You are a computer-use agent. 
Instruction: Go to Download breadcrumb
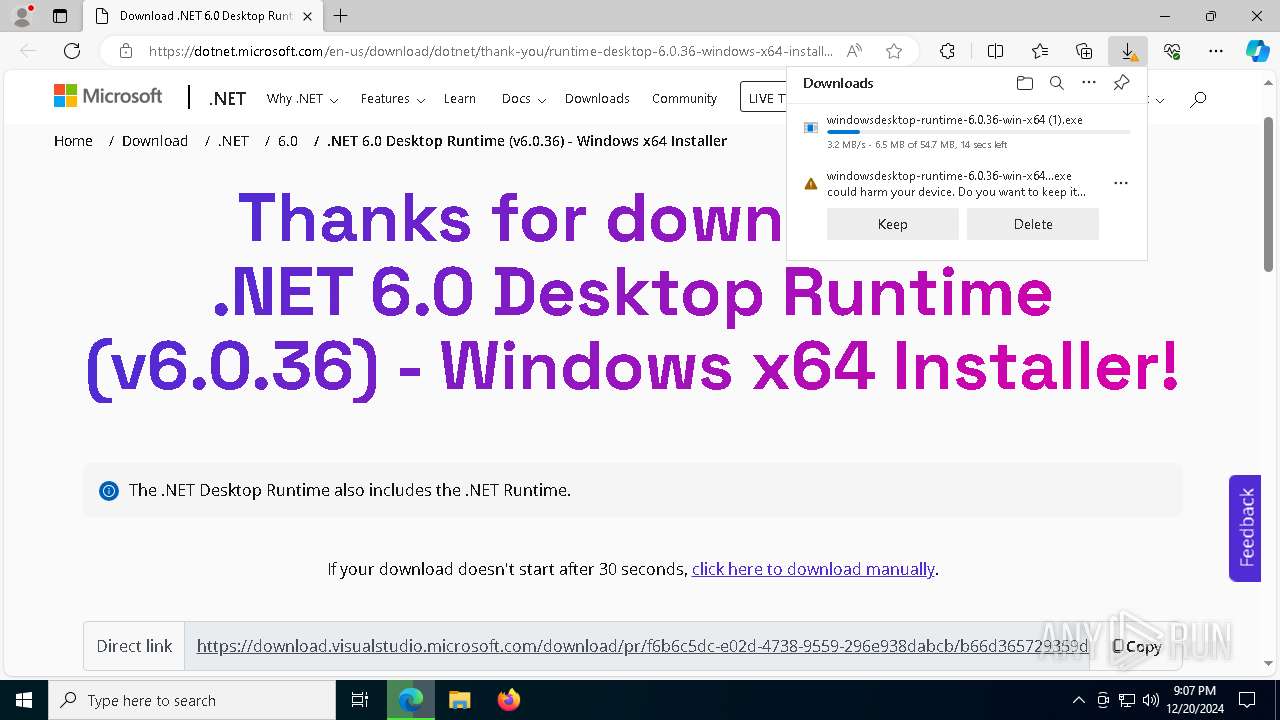coord(155,141)
